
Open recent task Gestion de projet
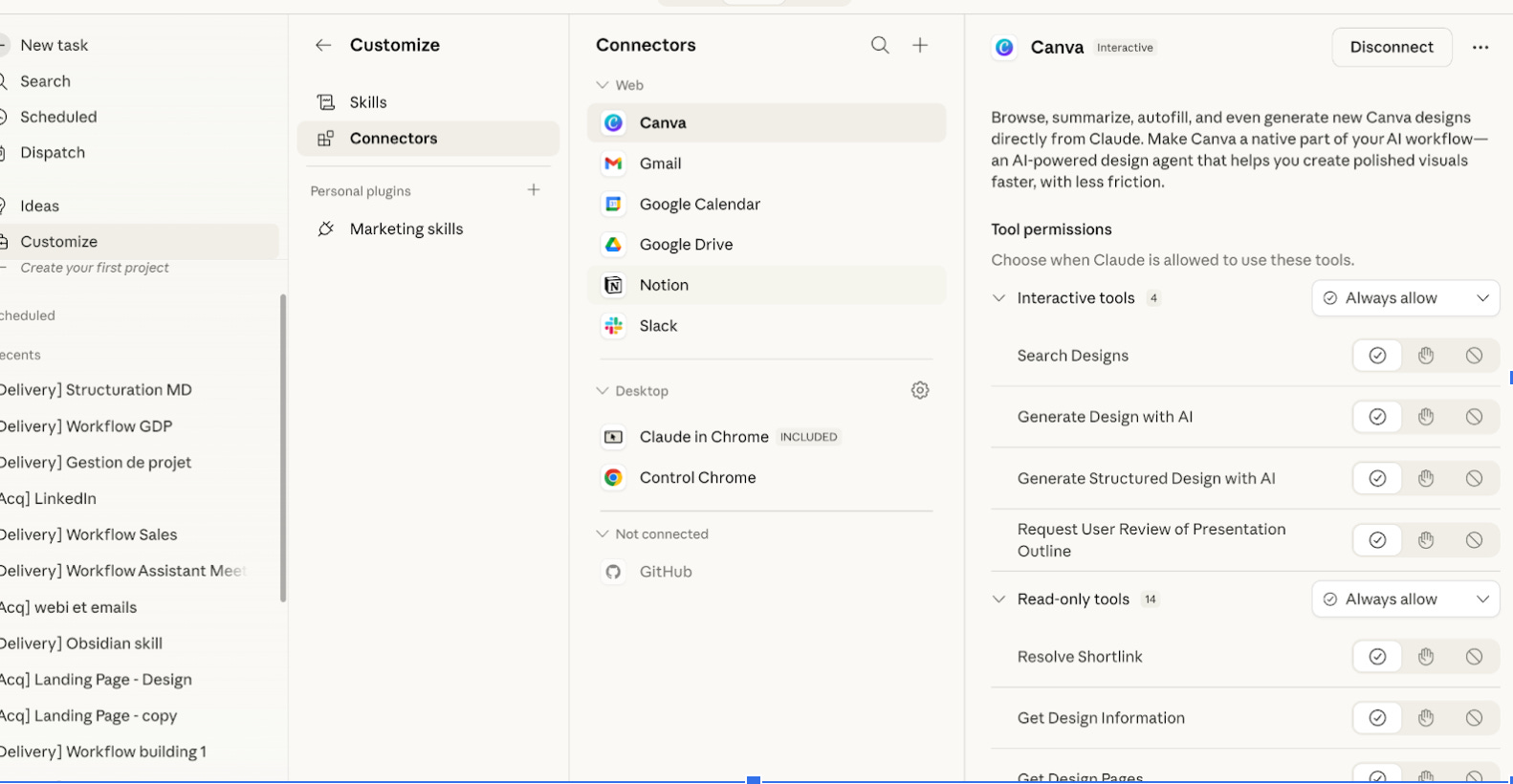tap(96, 463)
